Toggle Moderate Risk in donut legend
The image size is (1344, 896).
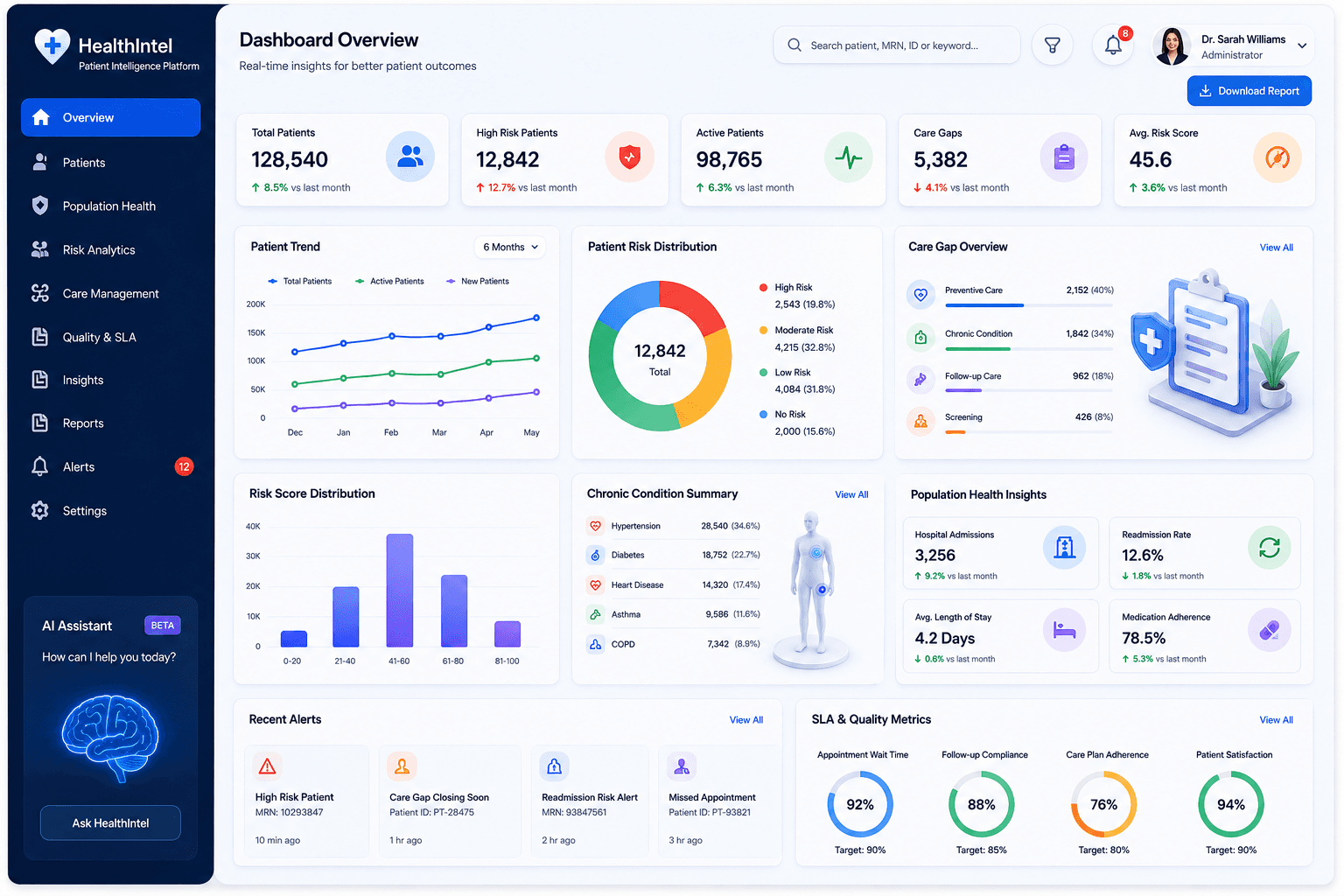tap(796, 330)
